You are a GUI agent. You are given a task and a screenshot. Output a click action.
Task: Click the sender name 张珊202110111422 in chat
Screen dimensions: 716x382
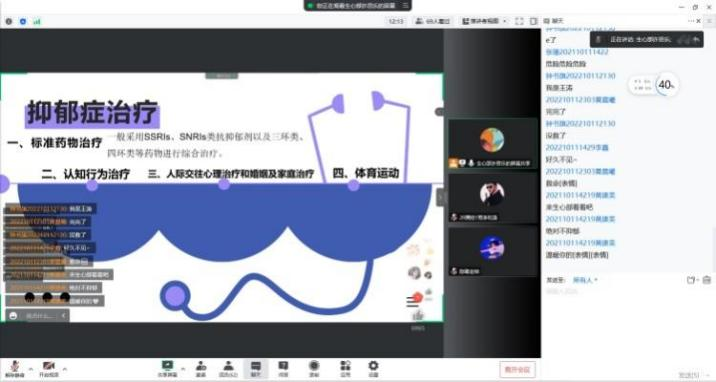[x=577, y=52]
